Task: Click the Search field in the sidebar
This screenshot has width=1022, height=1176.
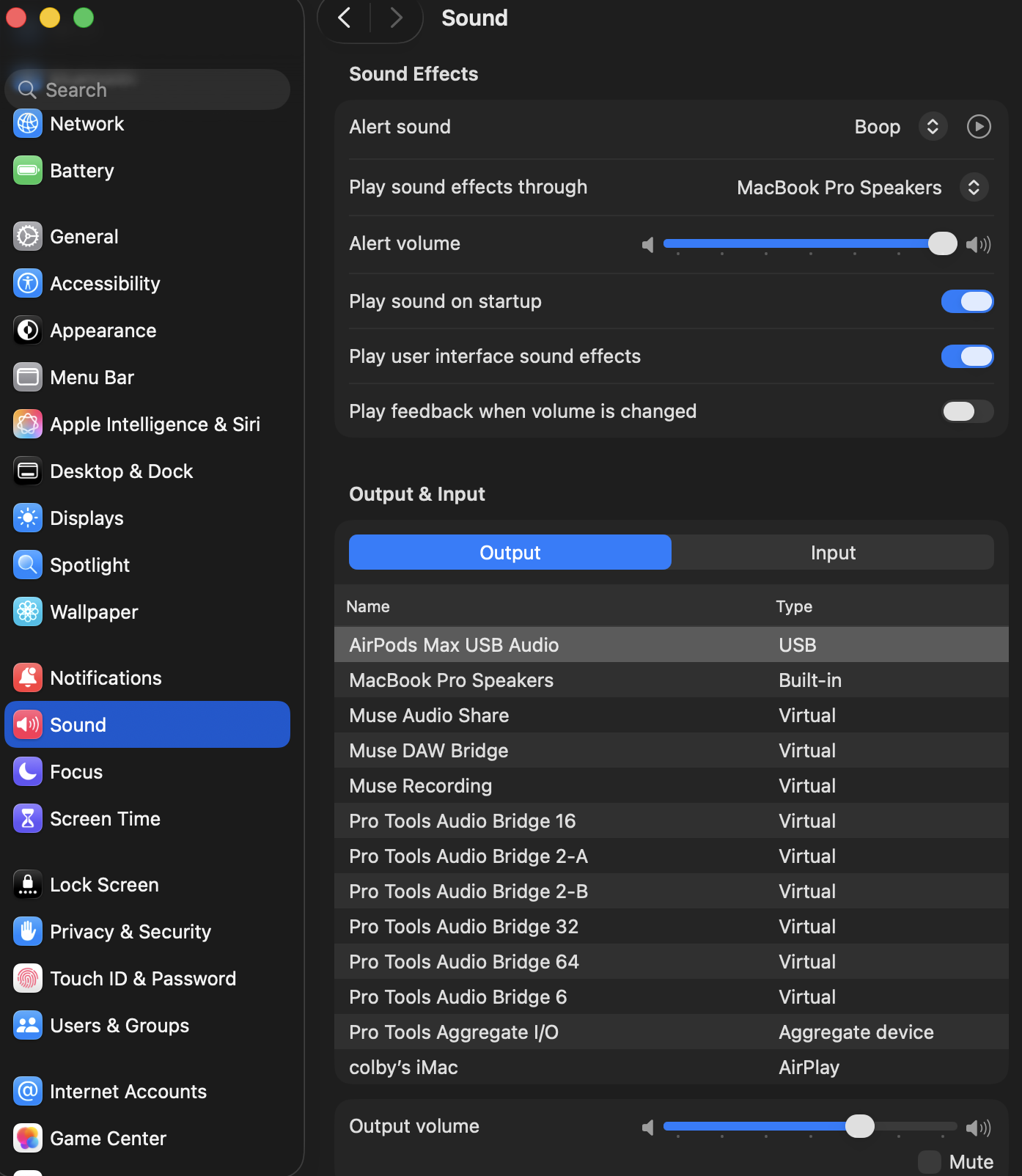Action: point(147,89)
